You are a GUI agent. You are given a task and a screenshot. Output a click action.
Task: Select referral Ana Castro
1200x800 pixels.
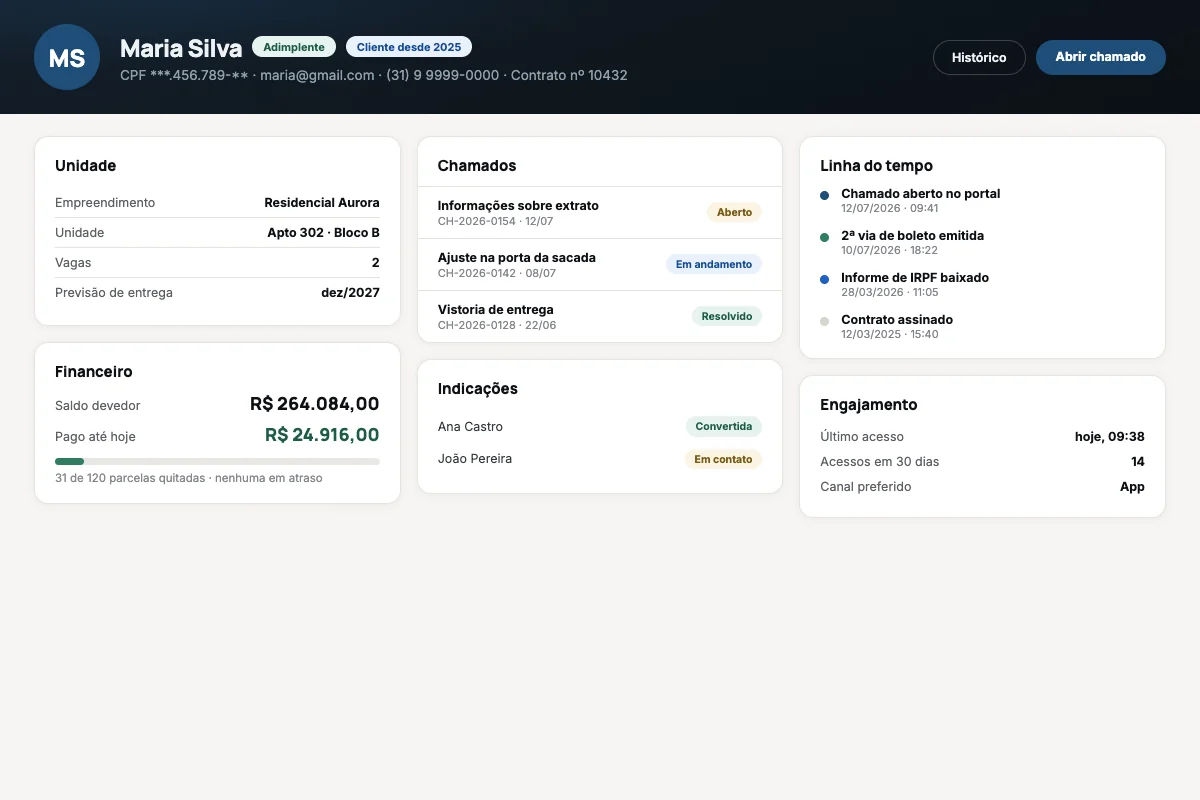470,427
